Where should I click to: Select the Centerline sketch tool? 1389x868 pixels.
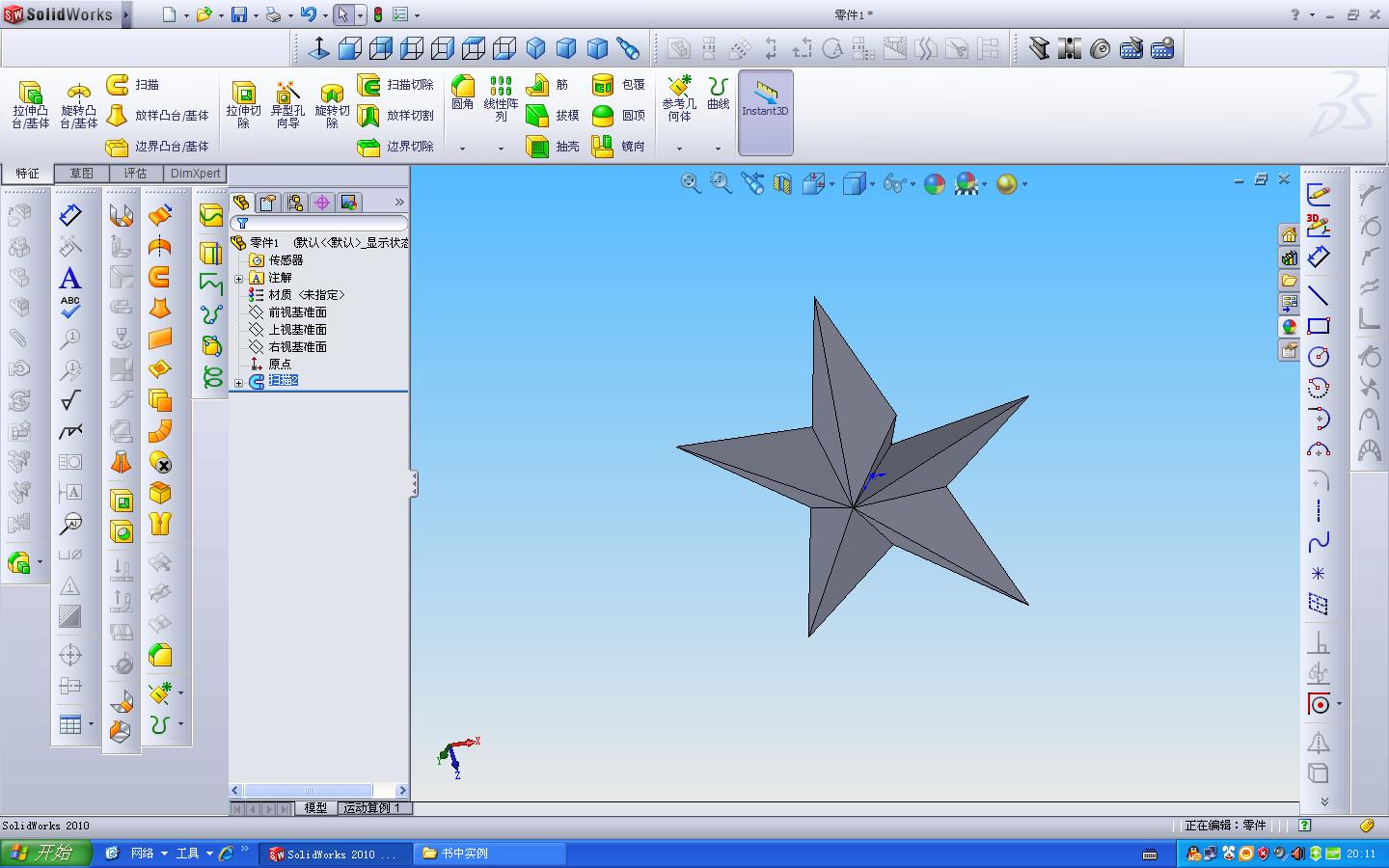1319,511
